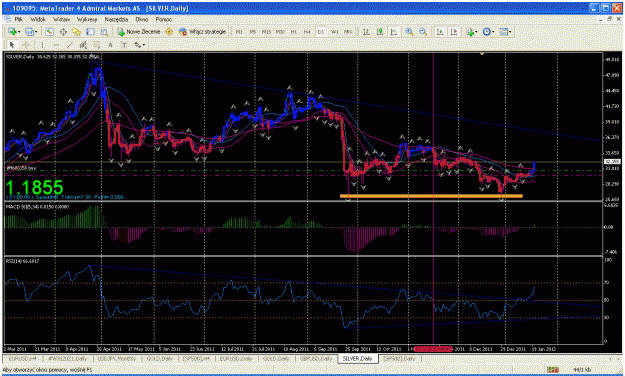The image size is (625, 376).
Task: Open the periodicity clock icon
Action: [486, 31]
